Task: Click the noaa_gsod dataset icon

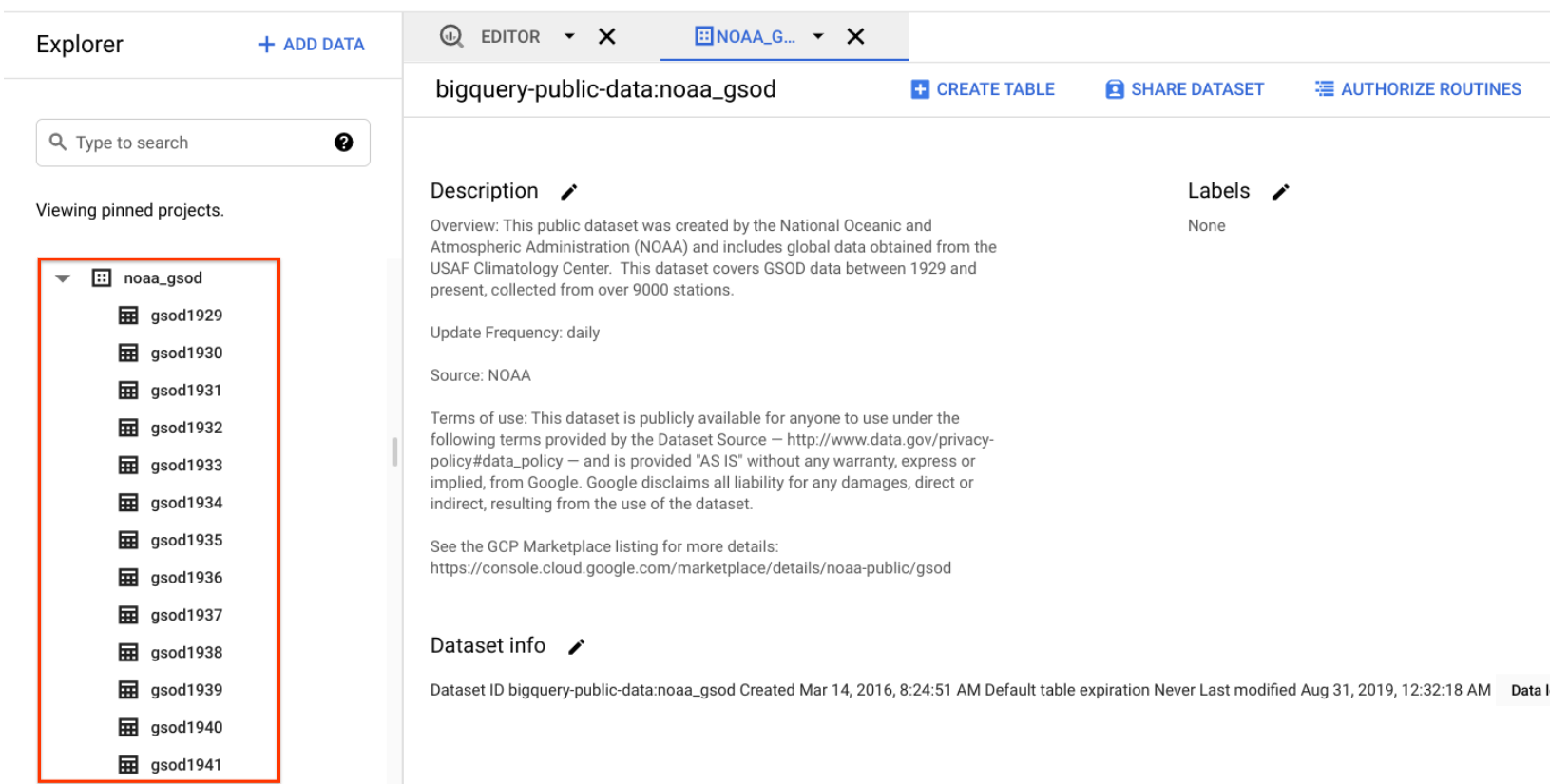Action: coord(102,277)
